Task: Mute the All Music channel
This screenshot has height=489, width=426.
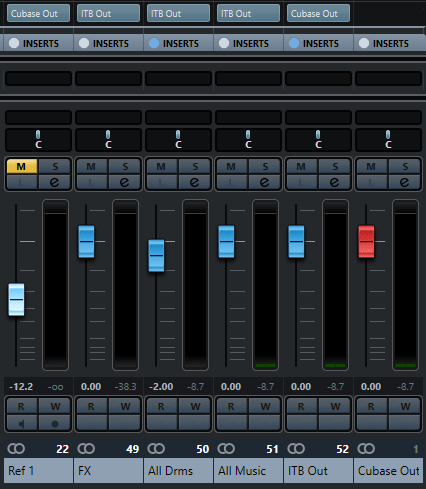Action: 232,166
